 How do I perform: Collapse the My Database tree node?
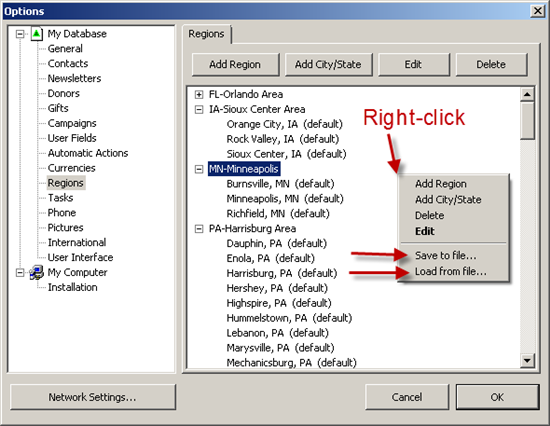pos(20,34)
